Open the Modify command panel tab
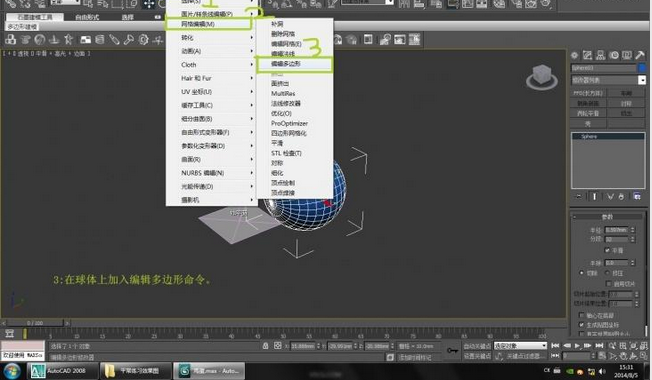The image size is (652, 380). pos(587,55)
